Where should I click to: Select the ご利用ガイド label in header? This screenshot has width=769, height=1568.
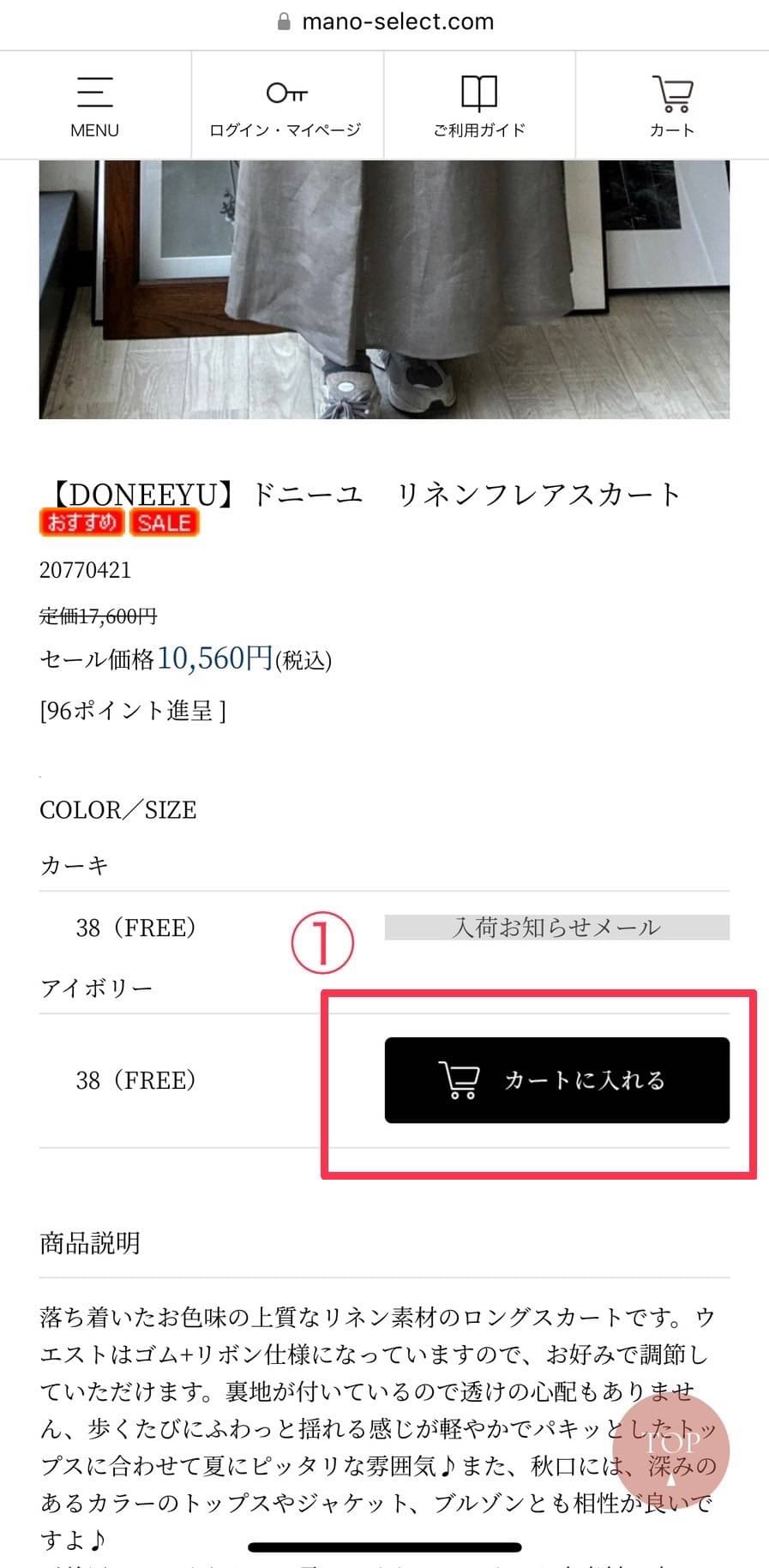pos(478,130)
